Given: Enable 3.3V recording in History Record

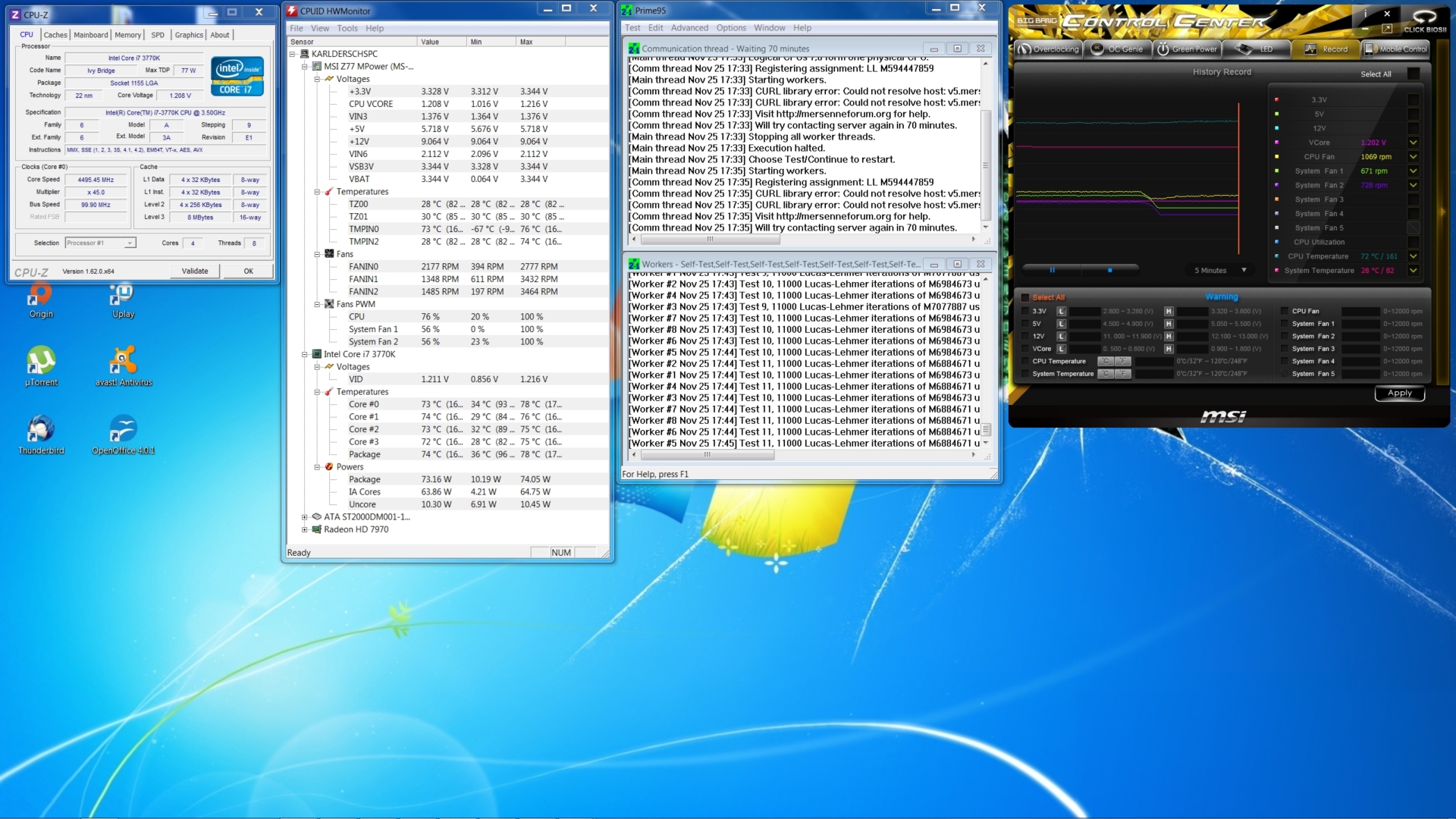Looking at the screenshot, I should point(1414,100).
